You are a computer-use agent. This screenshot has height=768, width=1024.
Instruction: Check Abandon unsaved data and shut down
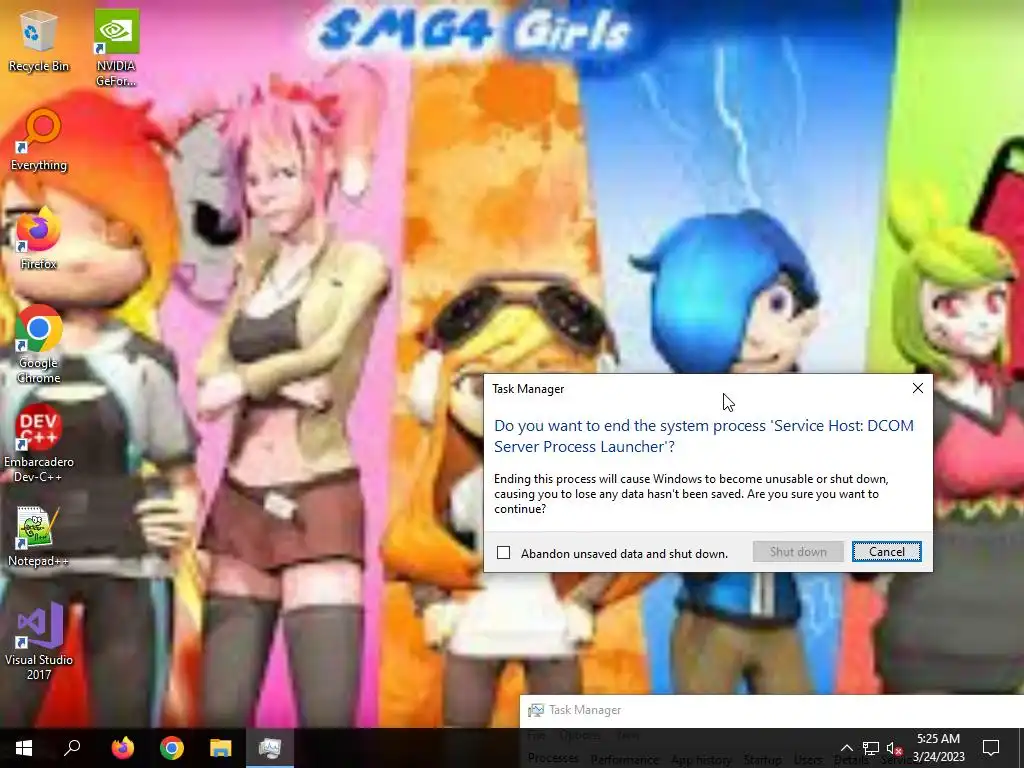[x=504, y=552]
